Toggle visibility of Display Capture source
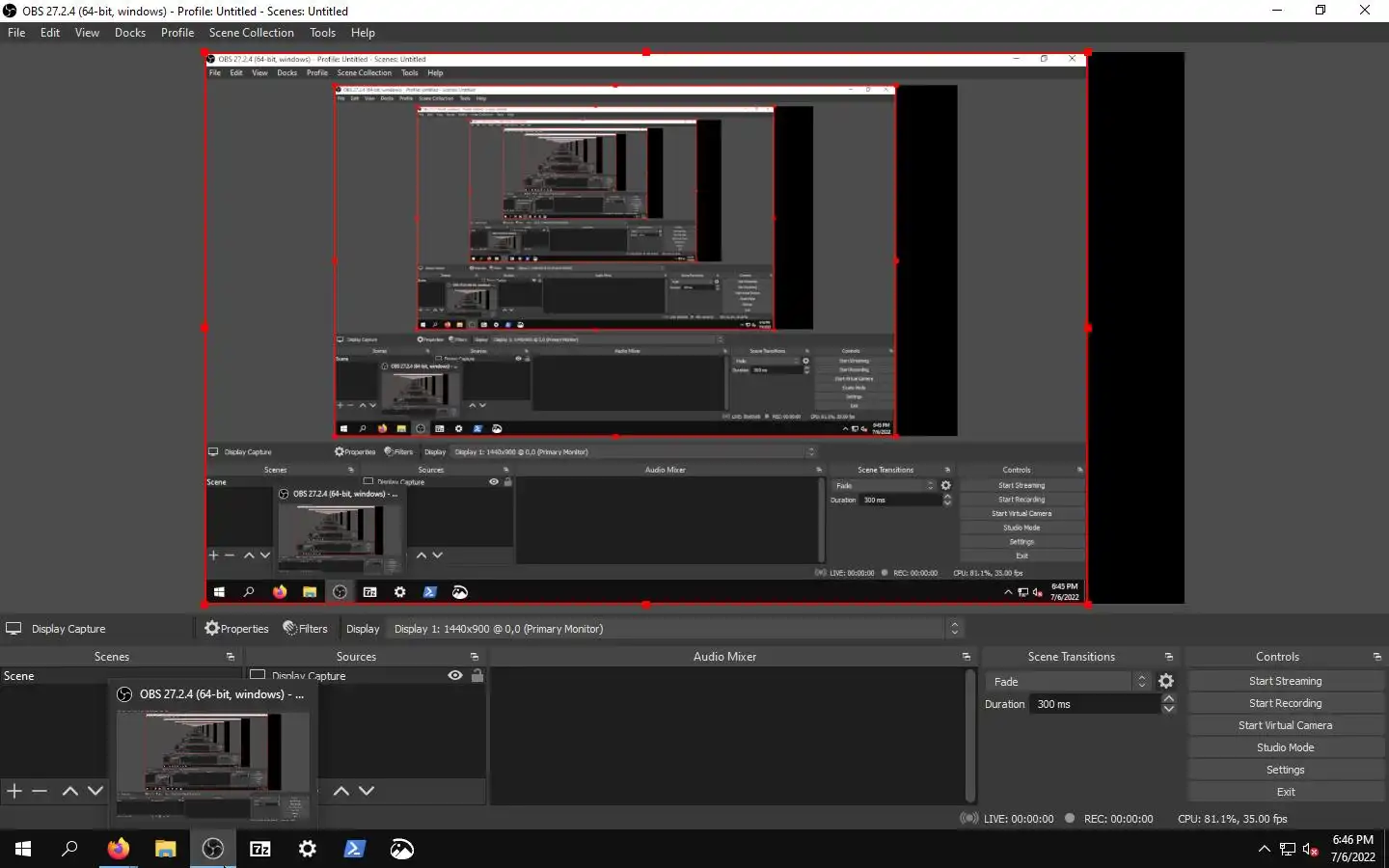Screen dimensions: 1389x868 (x=455, y=676)
